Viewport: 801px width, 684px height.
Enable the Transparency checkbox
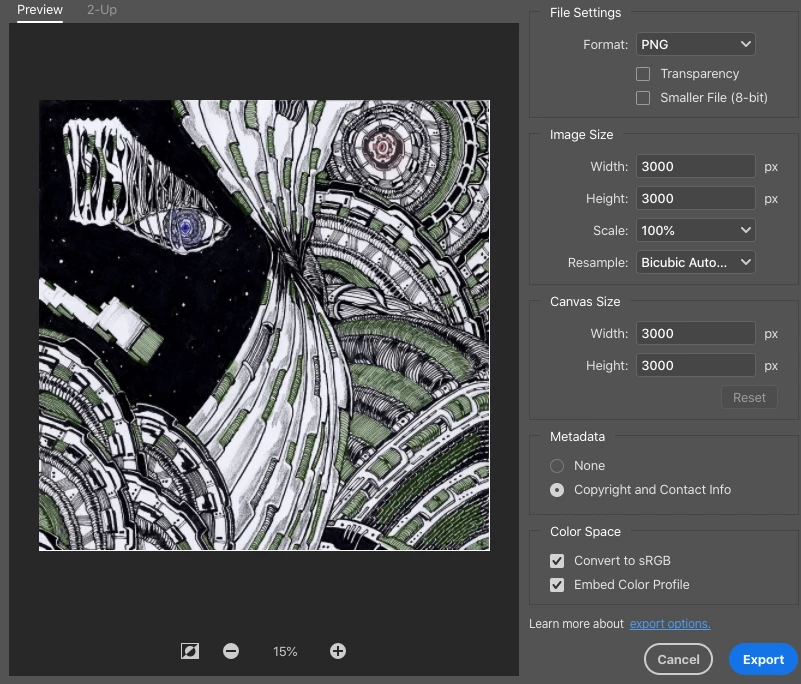(x=643, y=74)
